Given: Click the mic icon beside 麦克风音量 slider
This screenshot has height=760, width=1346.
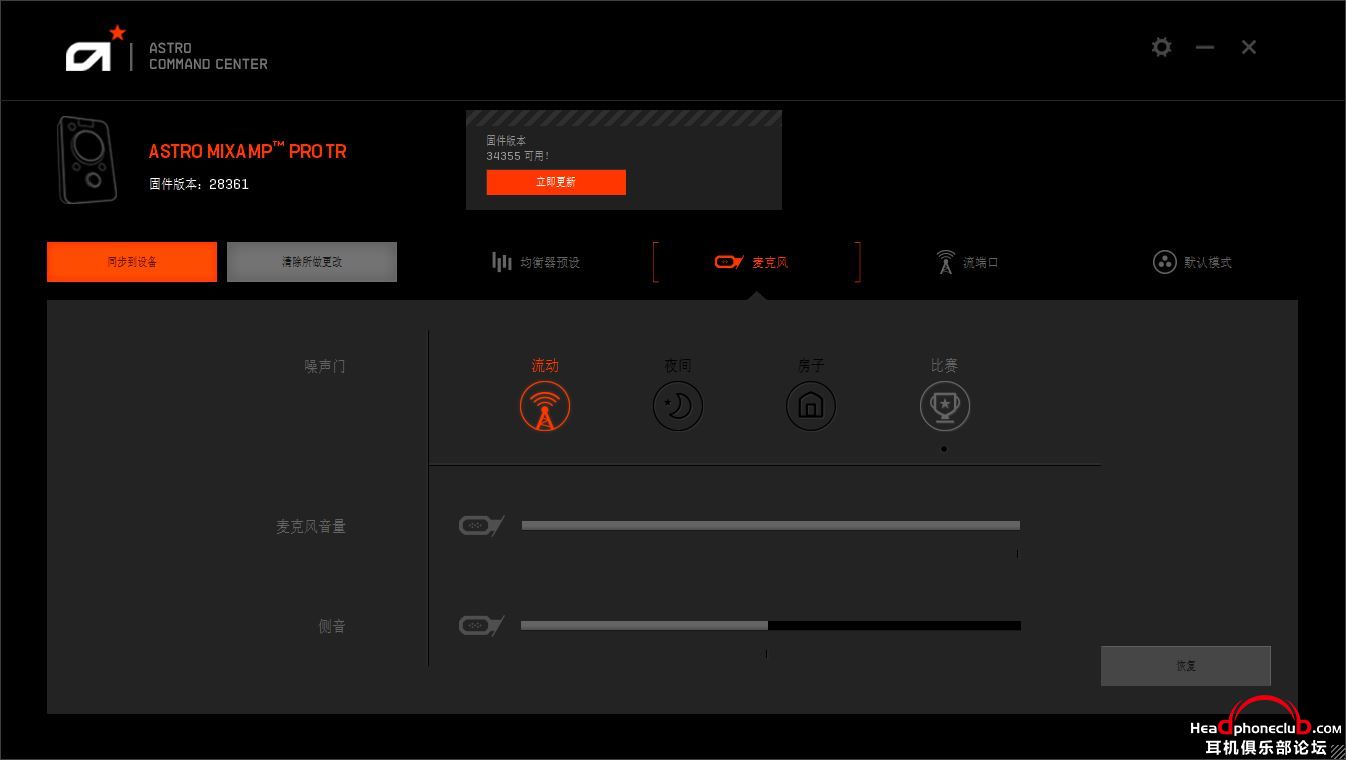Looking at the screenshot, I should pos(482,525).
